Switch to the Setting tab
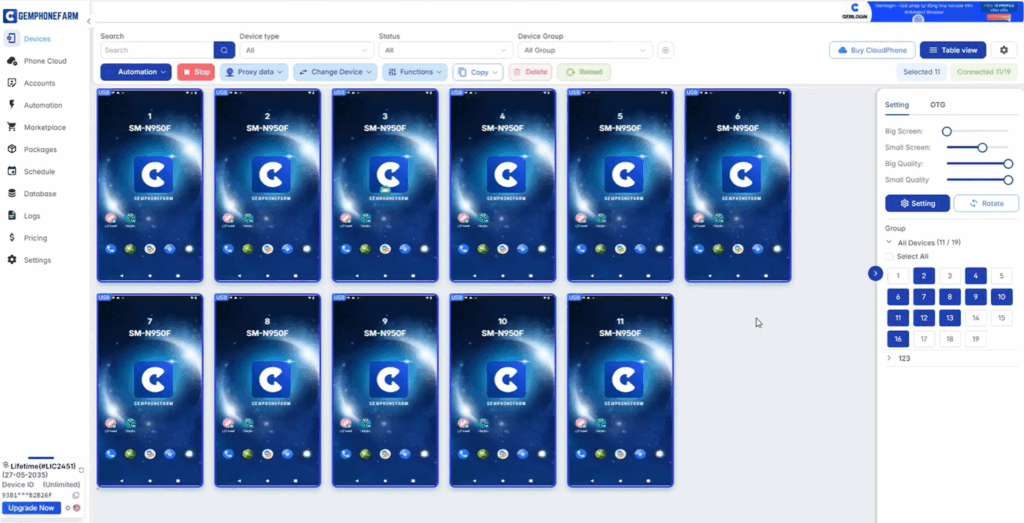The height and width of the screenshot is (523, 1024). point(897,104)
